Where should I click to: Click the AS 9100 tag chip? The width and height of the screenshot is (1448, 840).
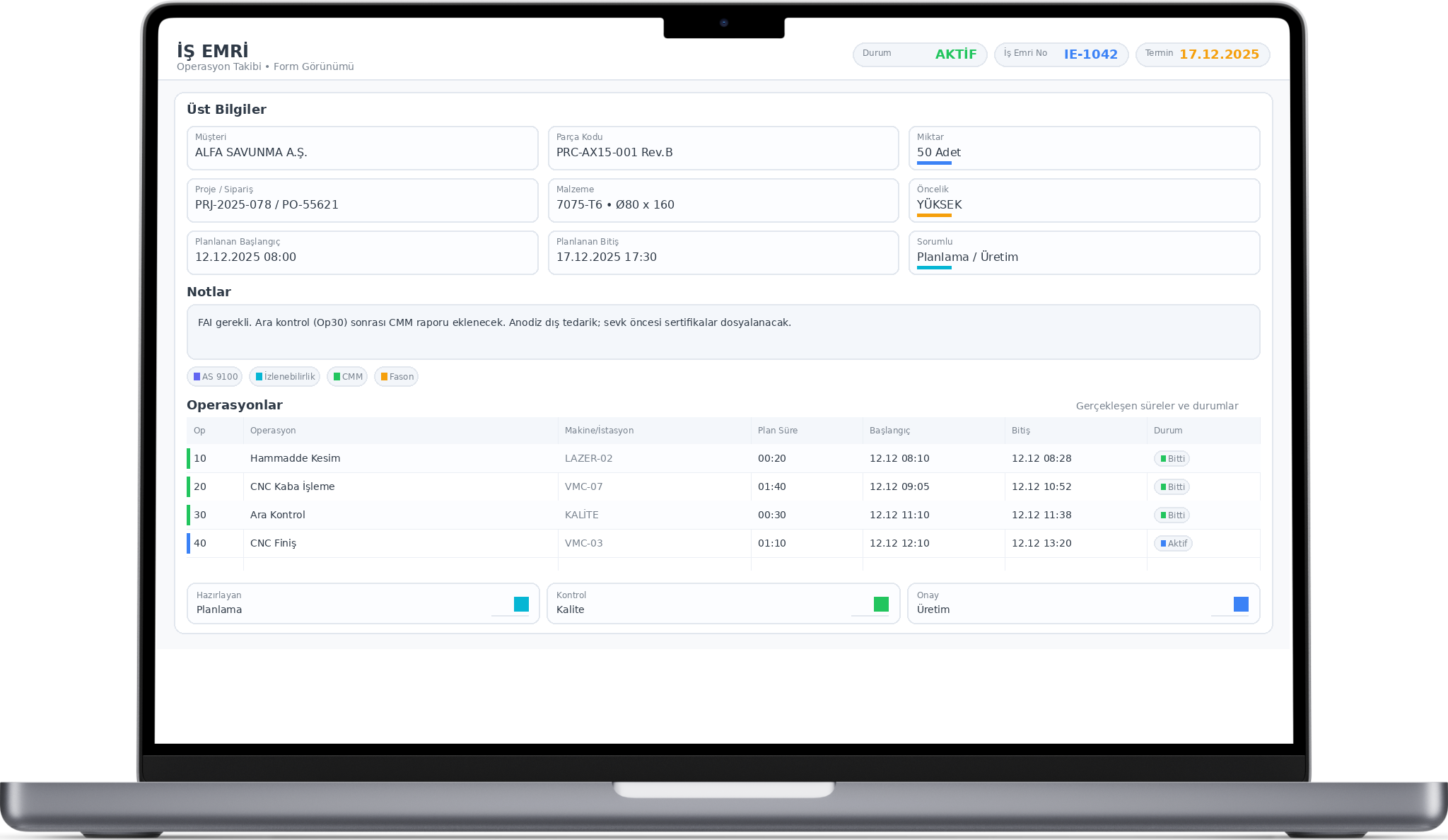pyautogui.click(x=215, y=377)
